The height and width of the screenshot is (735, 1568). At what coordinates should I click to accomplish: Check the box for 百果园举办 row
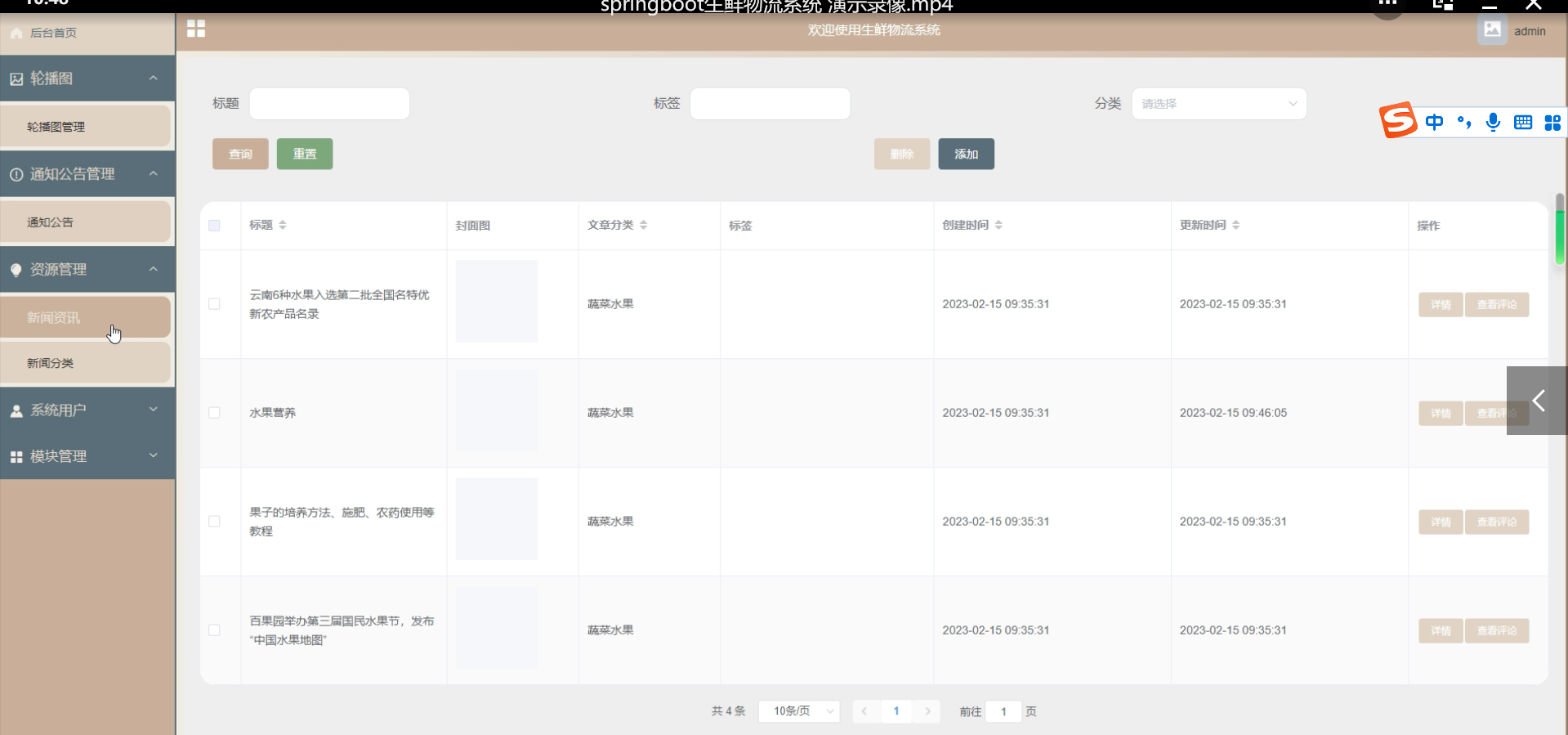(214, 630)
